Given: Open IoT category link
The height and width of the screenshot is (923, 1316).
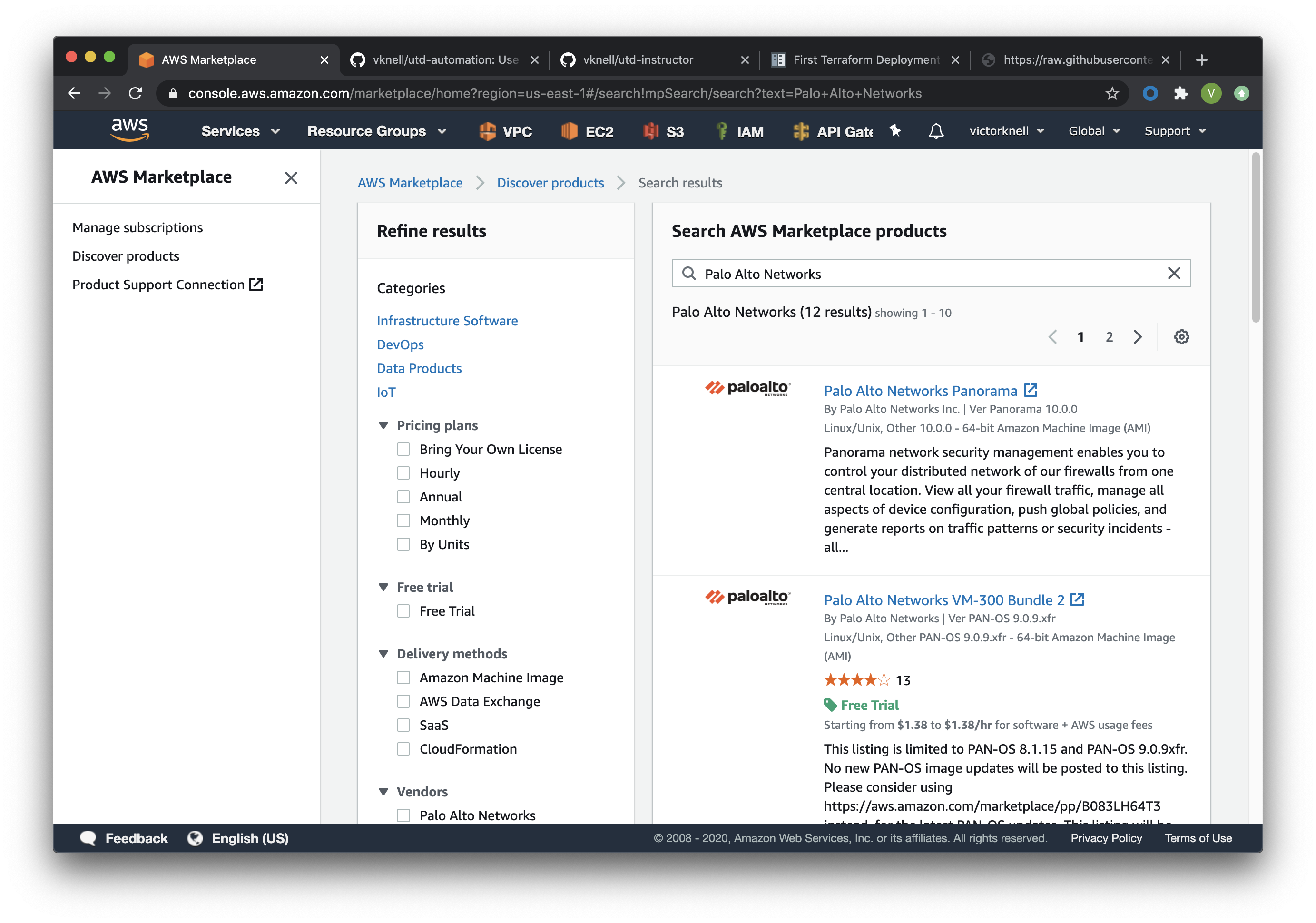Looking at the screenshot, I should pyautogui.click(x=386, y=392).
